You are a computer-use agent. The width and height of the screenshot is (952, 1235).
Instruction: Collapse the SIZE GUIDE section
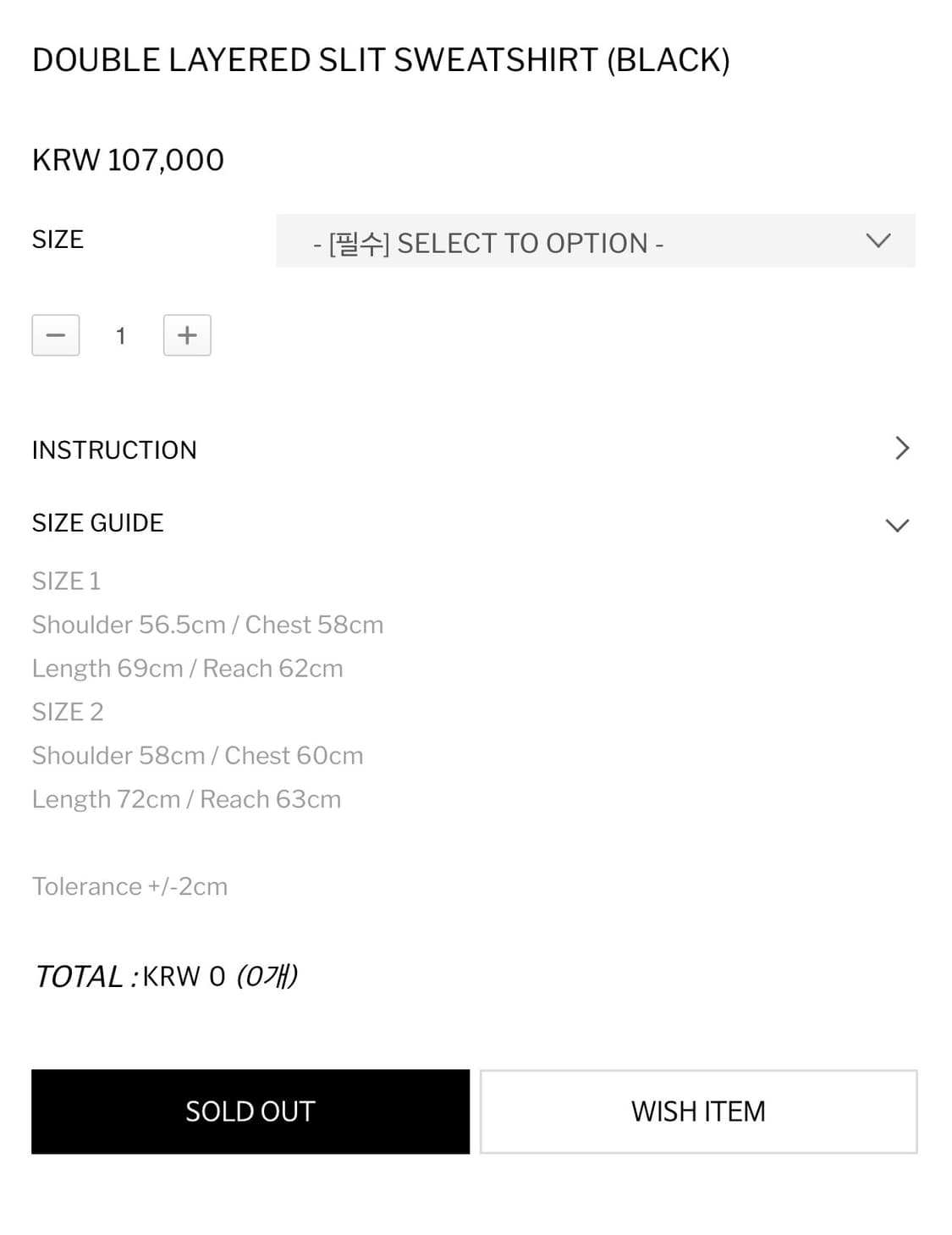click(x=98, y=523)
